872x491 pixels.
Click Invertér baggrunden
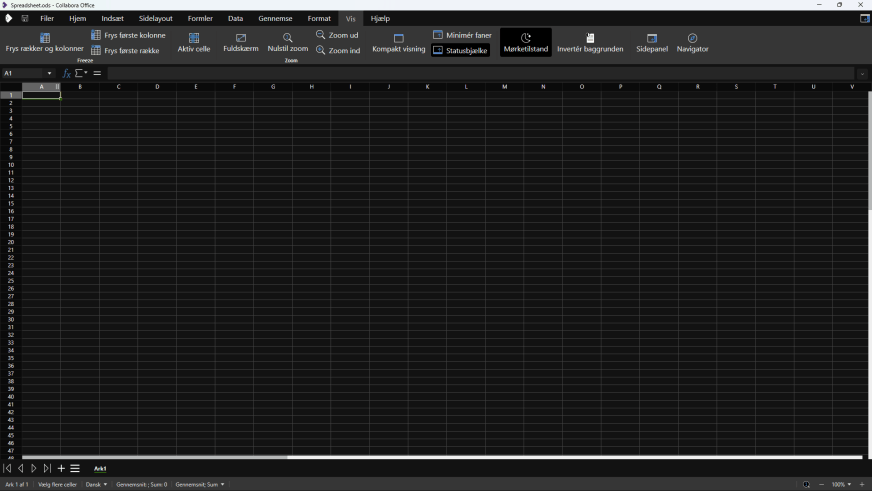coord(590,43)
